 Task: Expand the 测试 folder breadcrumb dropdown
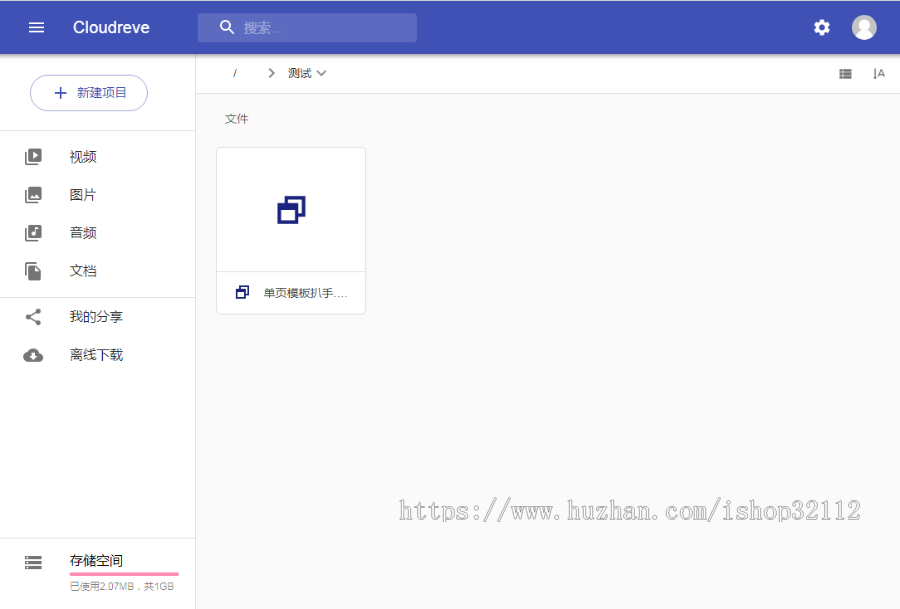307,73
